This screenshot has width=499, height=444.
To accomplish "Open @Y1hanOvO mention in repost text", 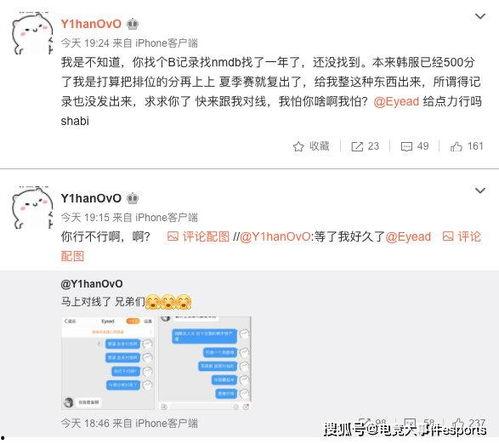I will (x=275, y=237).
